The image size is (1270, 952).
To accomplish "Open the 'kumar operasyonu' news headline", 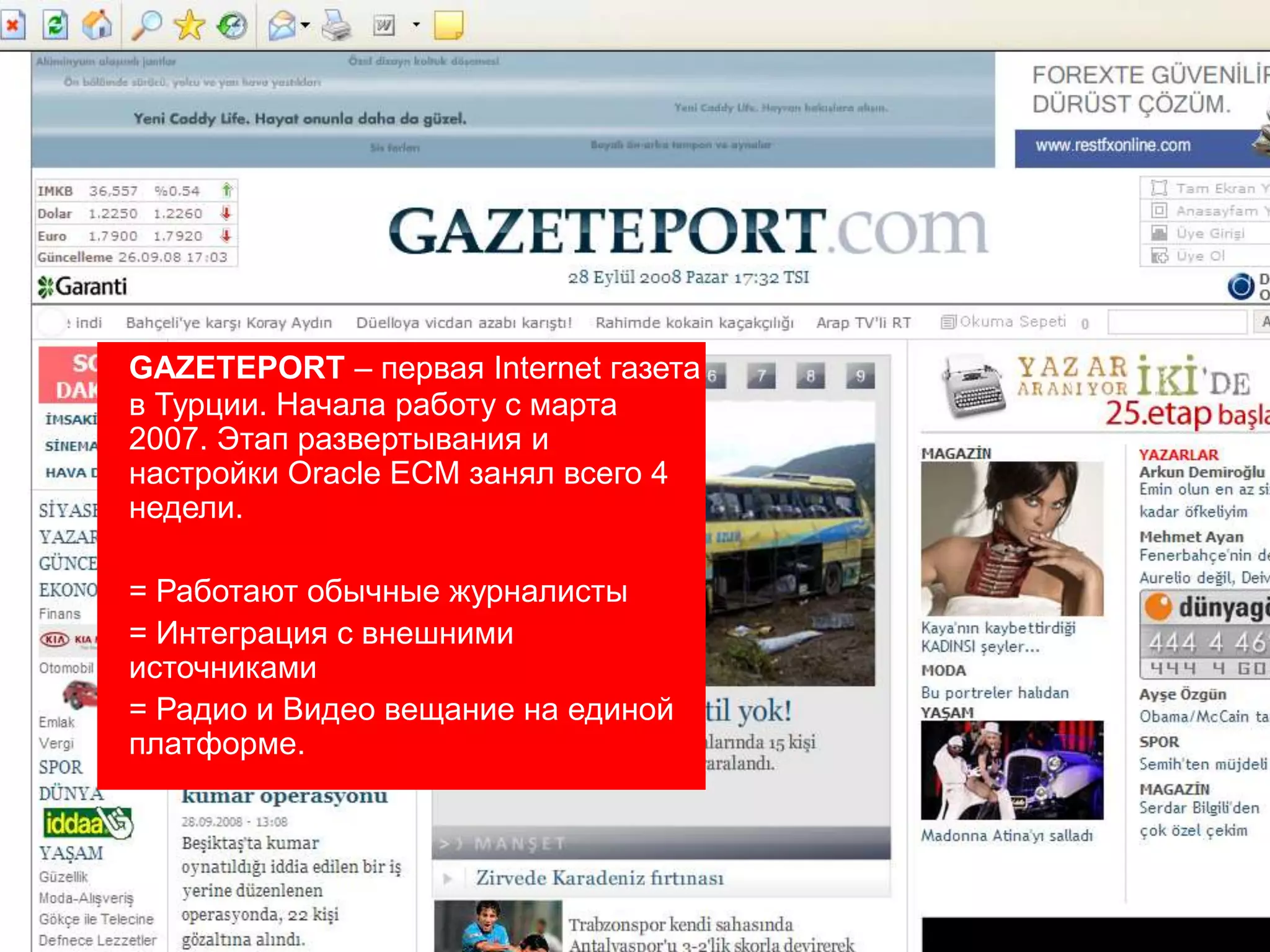I will tap(285, 796).
